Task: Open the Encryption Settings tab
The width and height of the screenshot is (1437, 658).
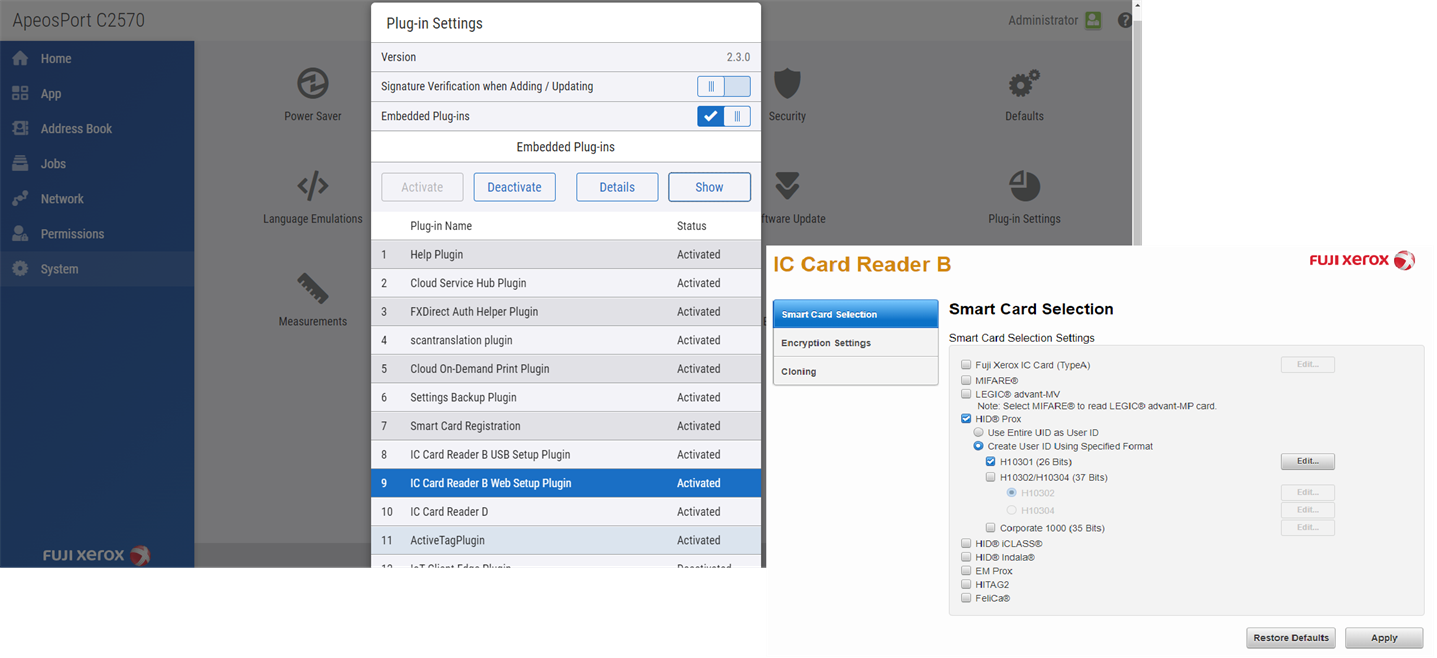Action: coord(856,343)
